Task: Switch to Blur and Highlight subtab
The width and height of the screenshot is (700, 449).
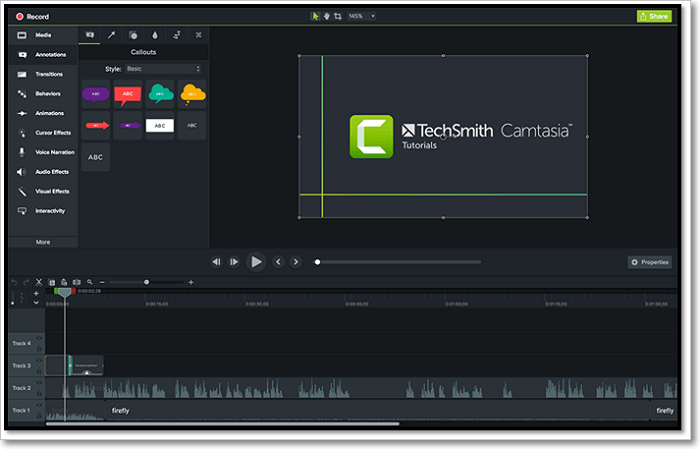Action: [155, 35]
